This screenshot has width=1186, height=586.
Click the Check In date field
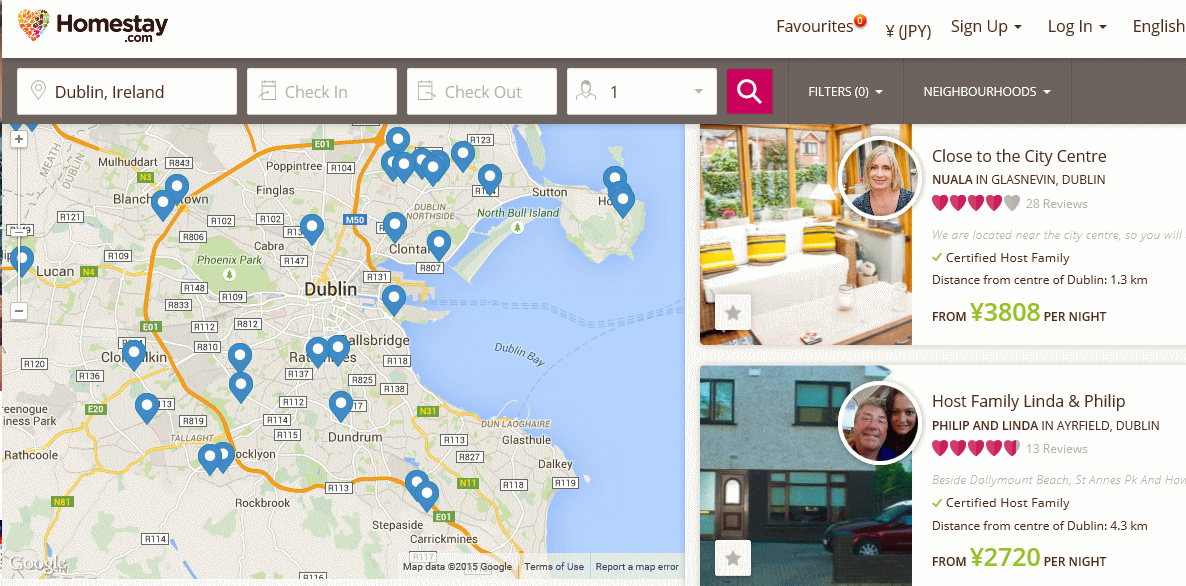(321, 91)
